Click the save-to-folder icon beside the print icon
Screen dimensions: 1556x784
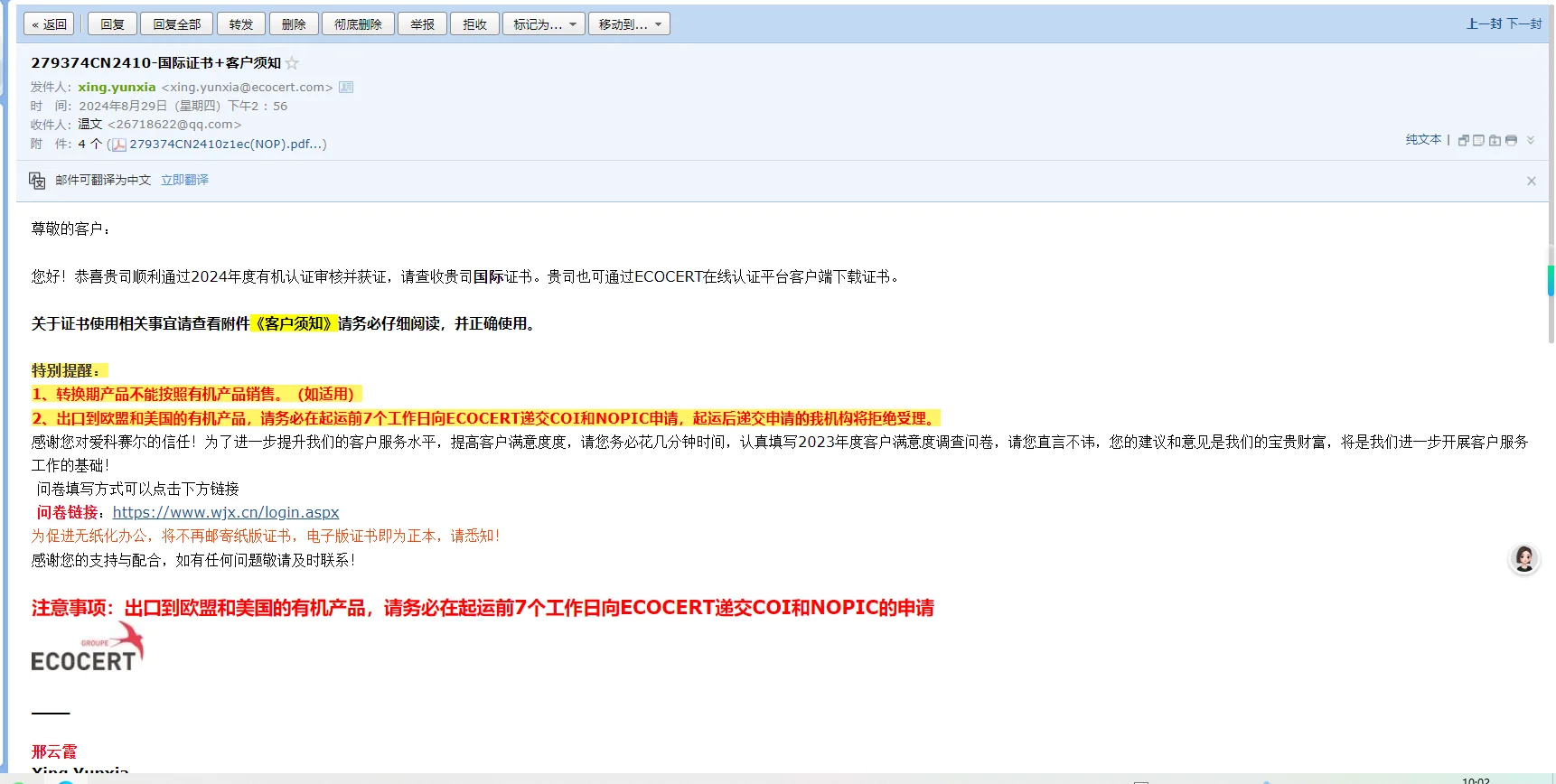tap(1495, 140)
